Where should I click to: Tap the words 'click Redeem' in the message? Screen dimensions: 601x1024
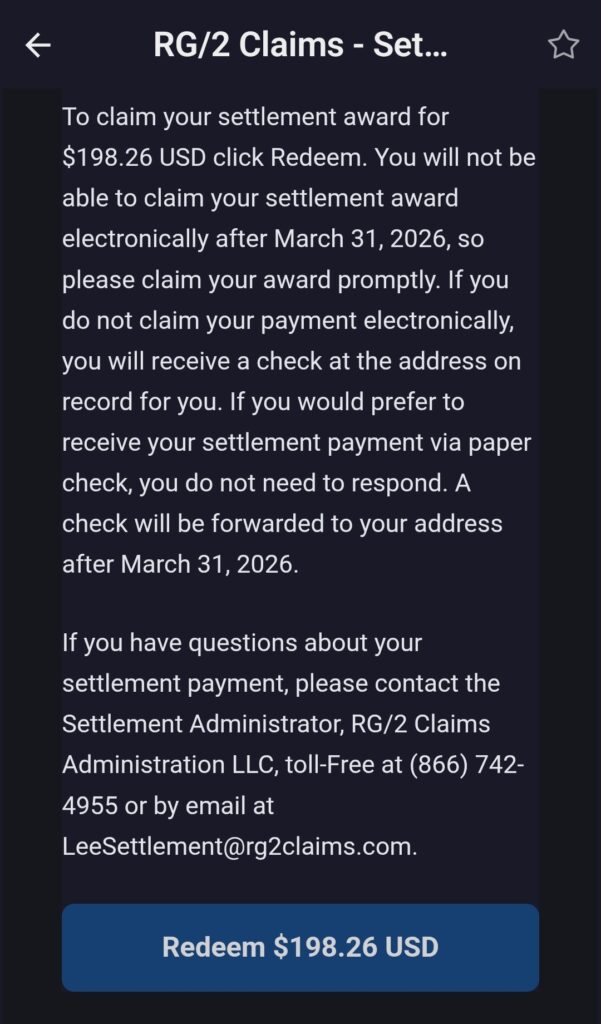pyautogui.click(x=291, y=157)
